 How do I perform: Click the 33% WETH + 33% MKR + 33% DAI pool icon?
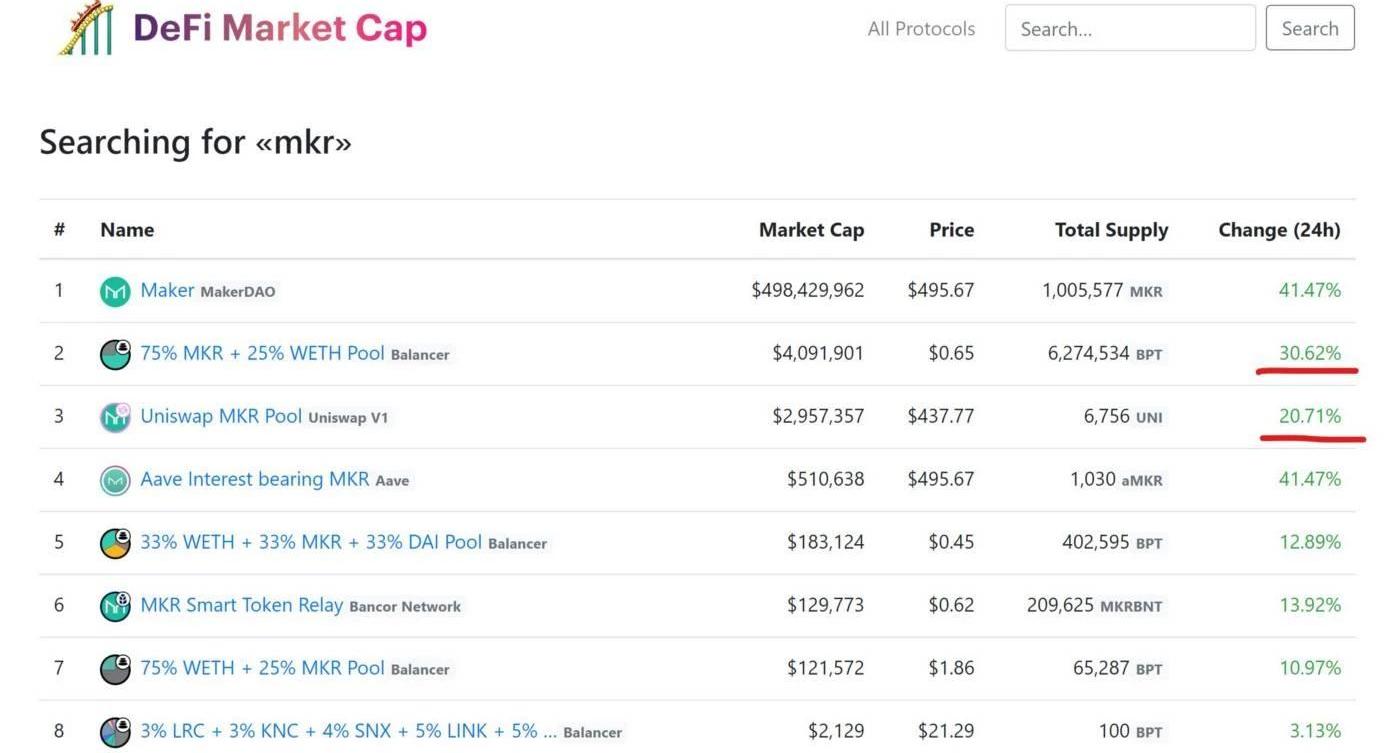click(x=115, y=543)
